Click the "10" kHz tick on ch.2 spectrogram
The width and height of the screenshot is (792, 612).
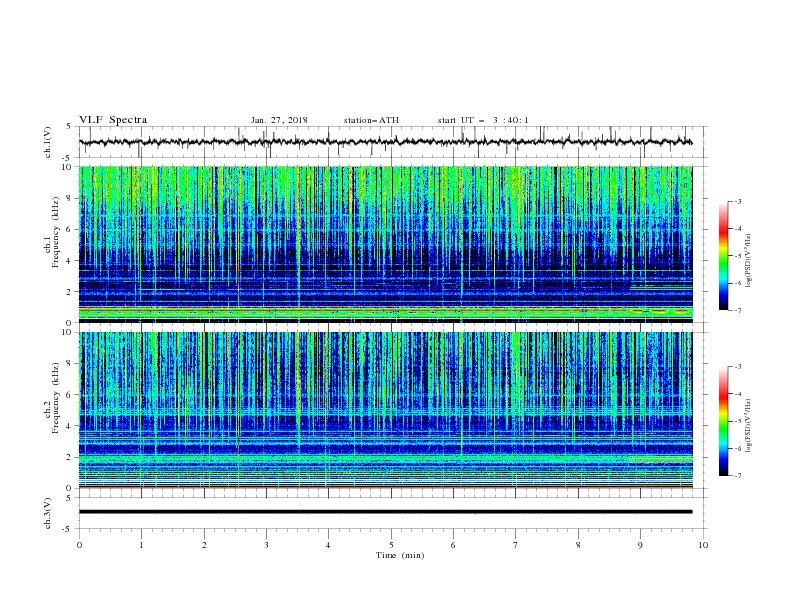68,332
